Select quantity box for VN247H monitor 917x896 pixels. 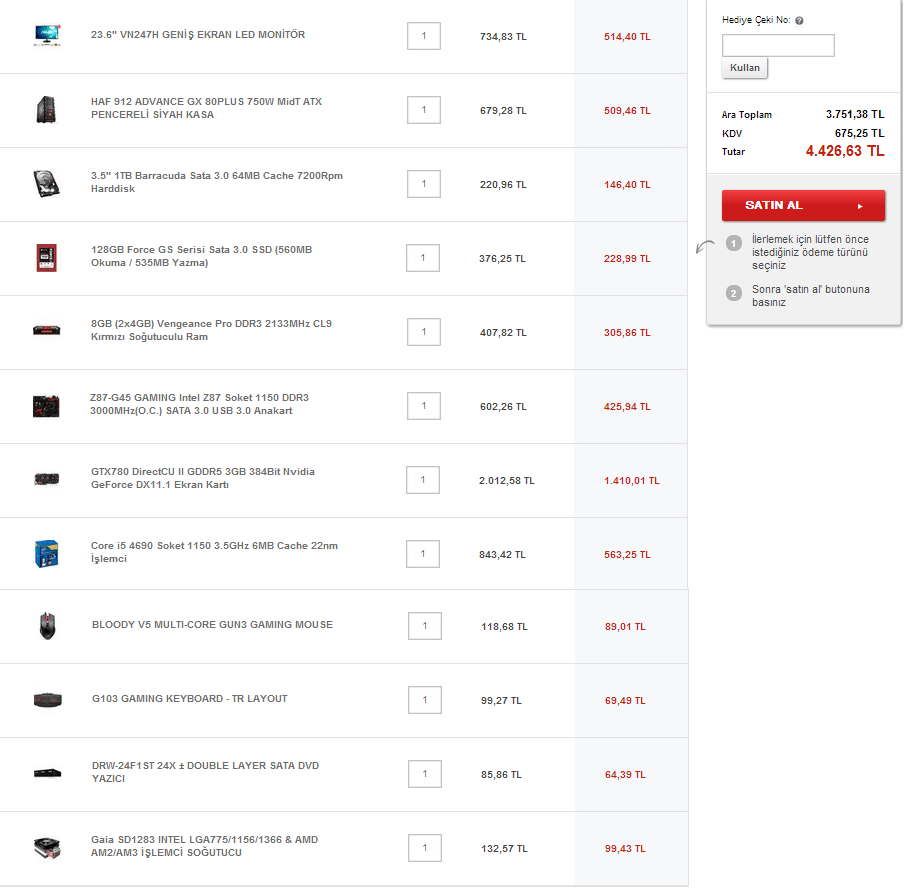424,36
